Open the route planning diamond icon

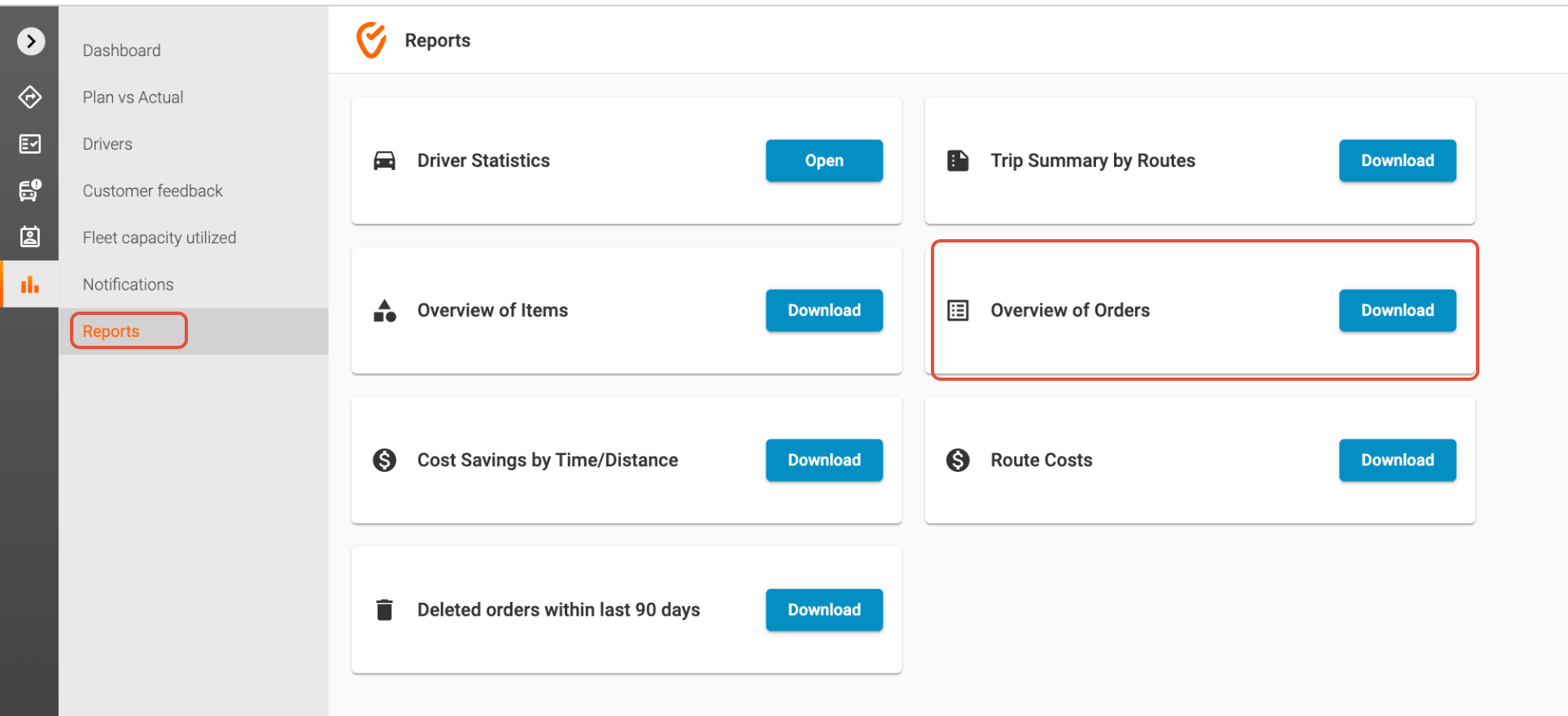(x=30, y=97)
